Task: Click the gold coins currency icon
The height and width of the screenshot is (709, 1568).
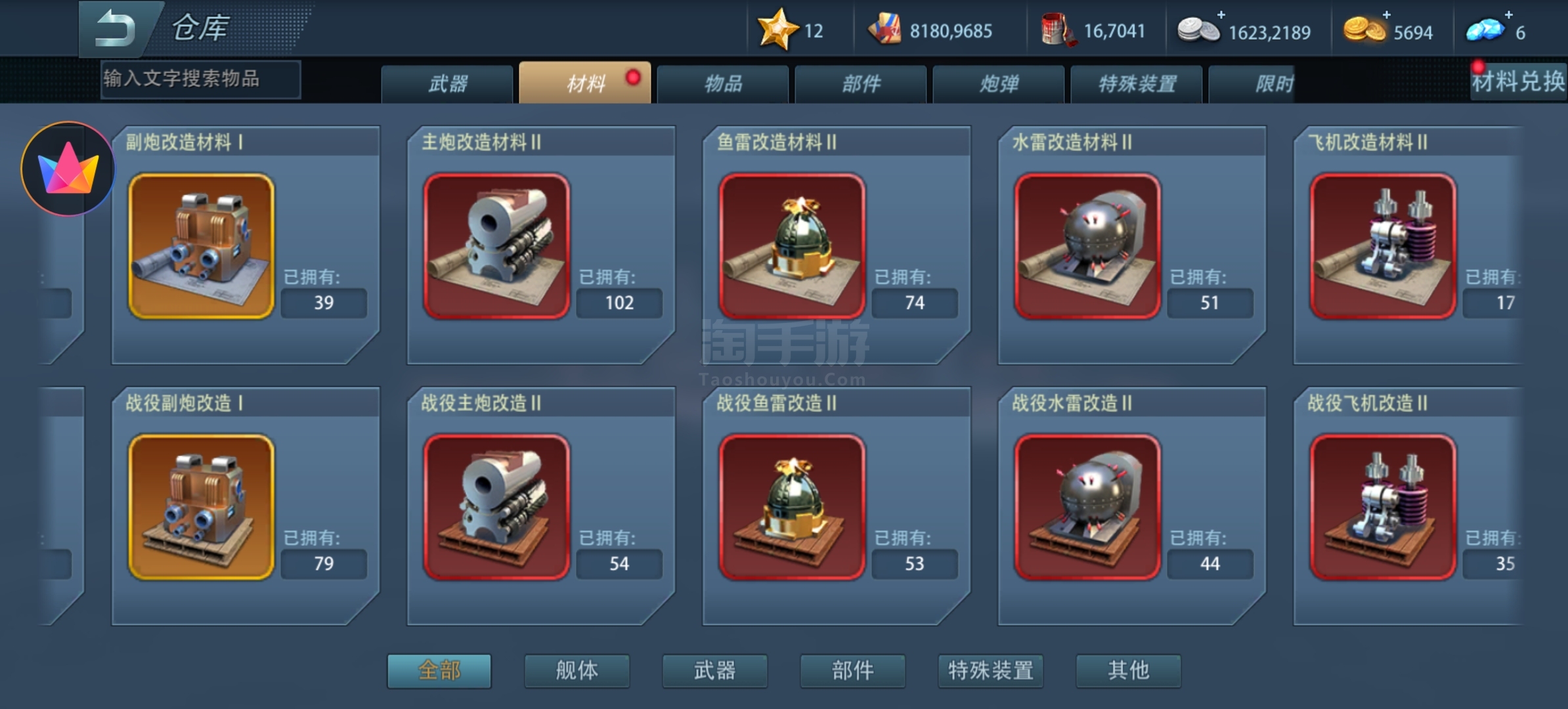Action: click(x=1364, y=30)
